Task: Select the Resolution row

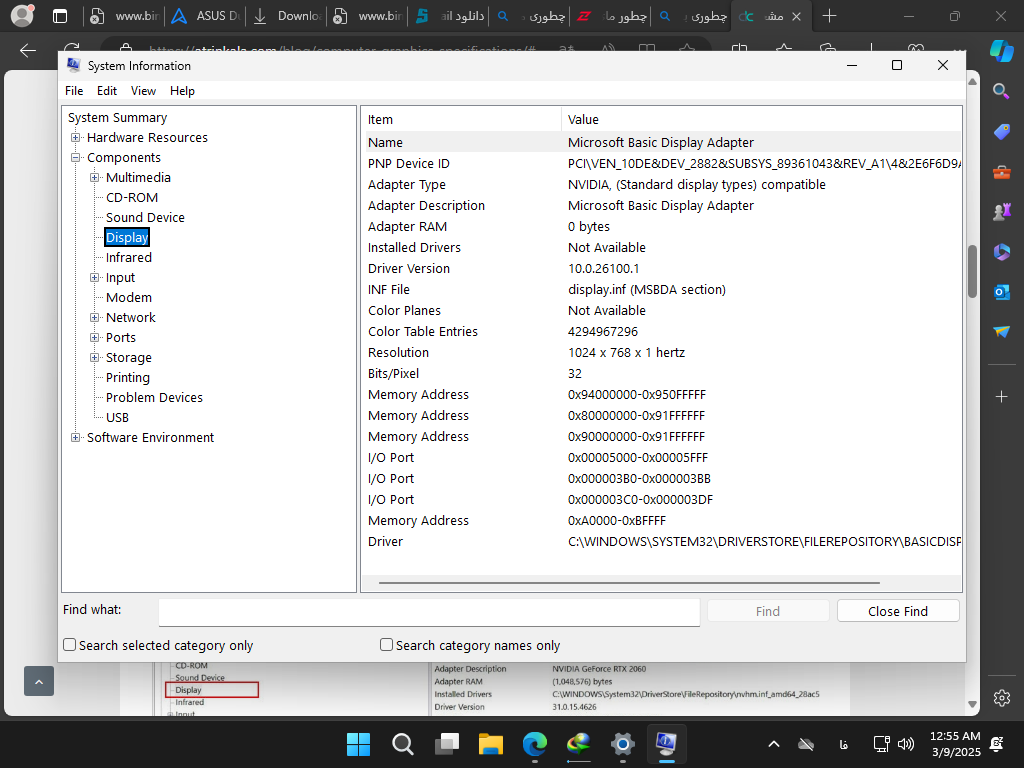Action: coord(662,353)
